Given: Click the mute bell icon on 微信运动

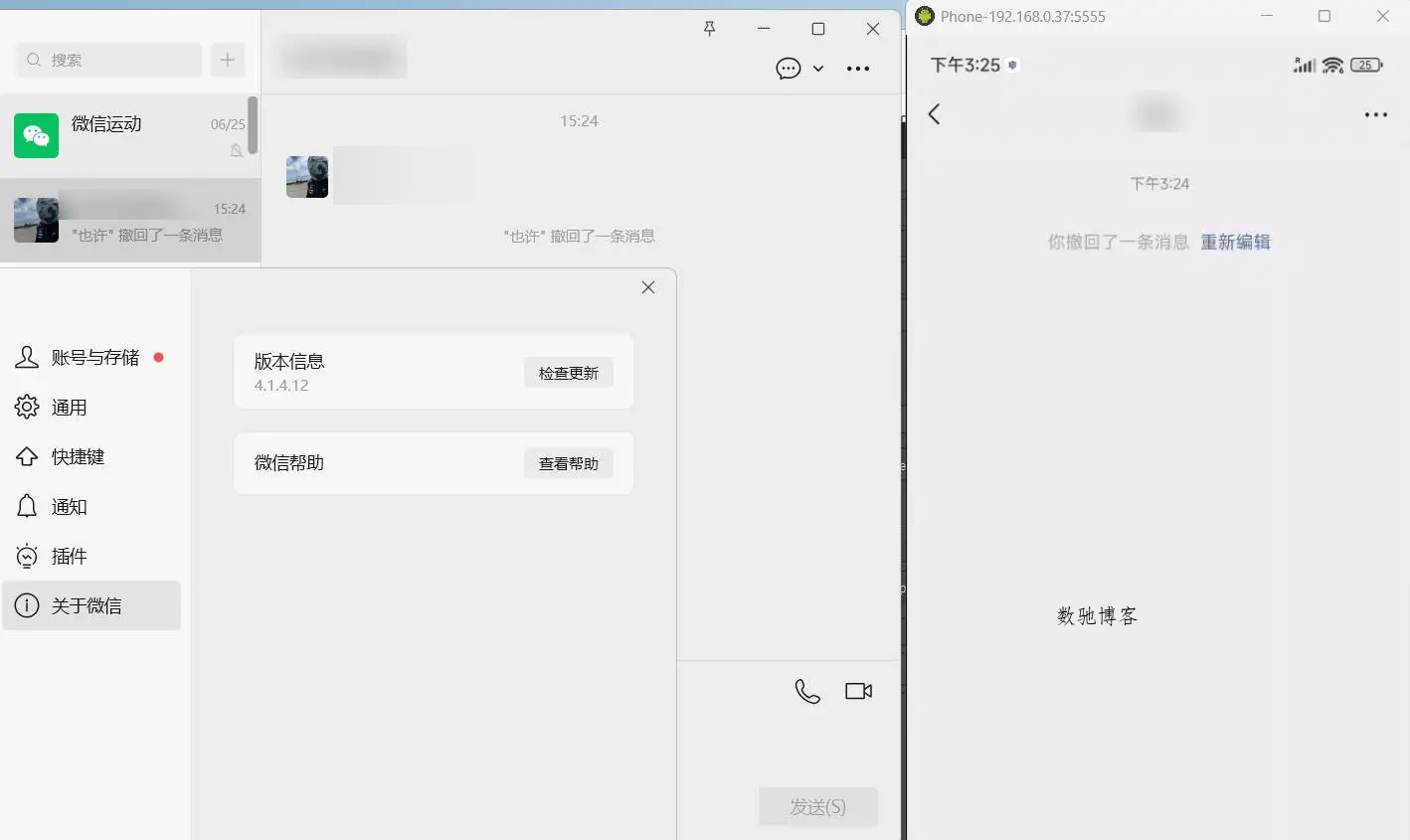Looking at the screenshot, I should (x=237, y=151).
